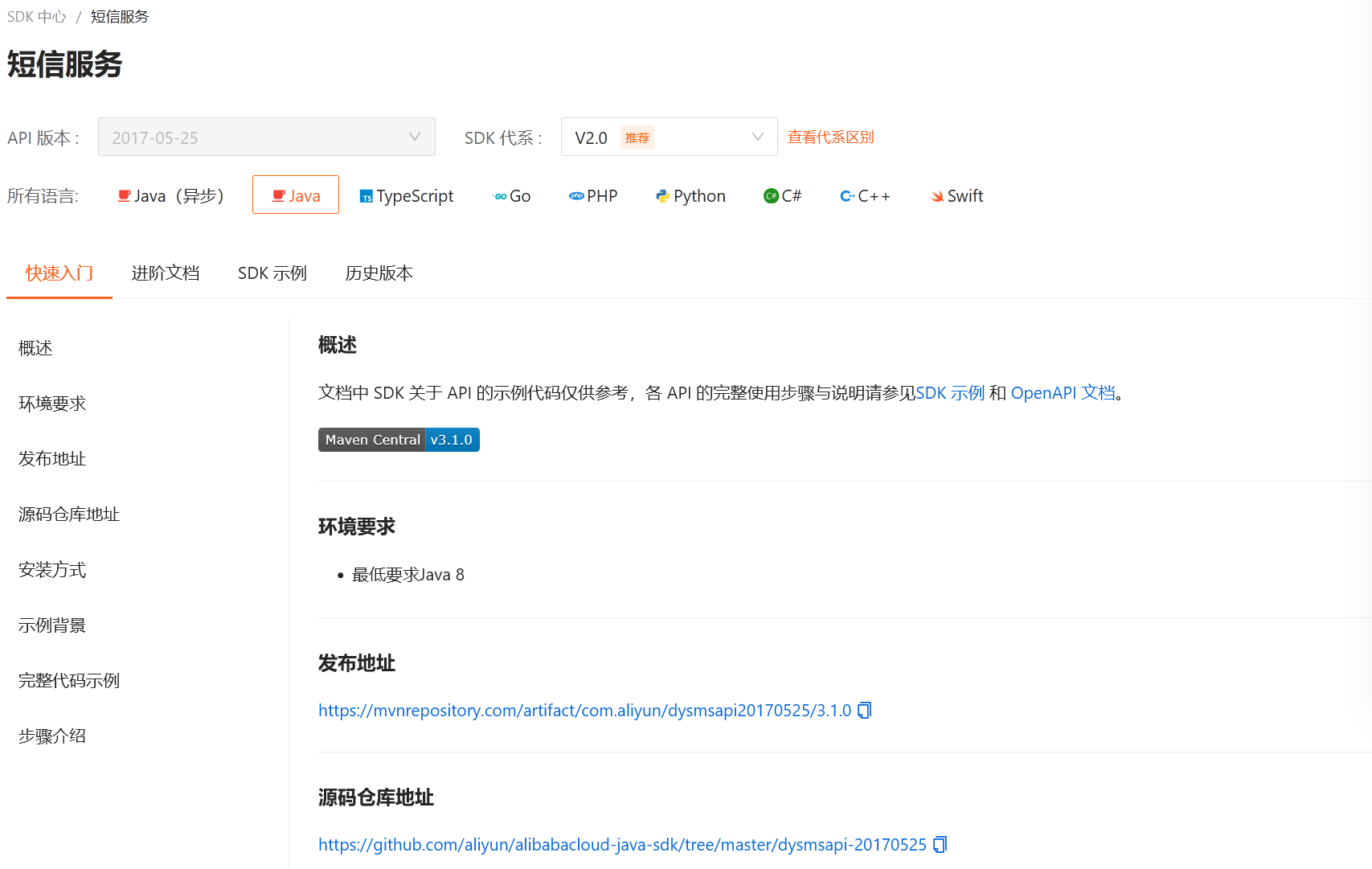This screenshot has height=869, width=1372.
Task: Jump to 源码仓库地址 in the sidebar
Action: [69, 514]
